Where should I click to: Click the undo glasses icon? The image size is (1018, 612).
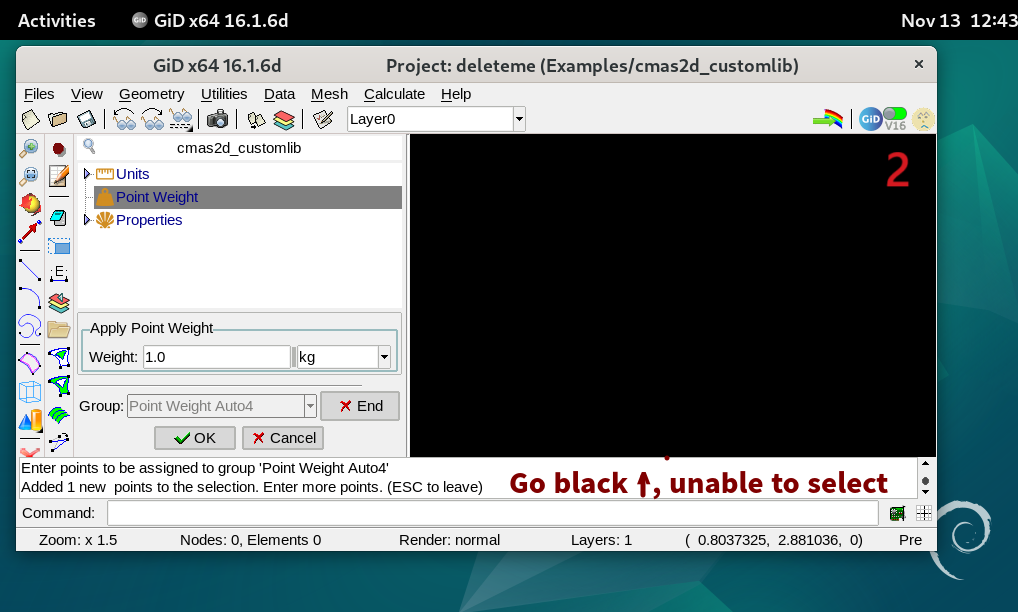124,119
